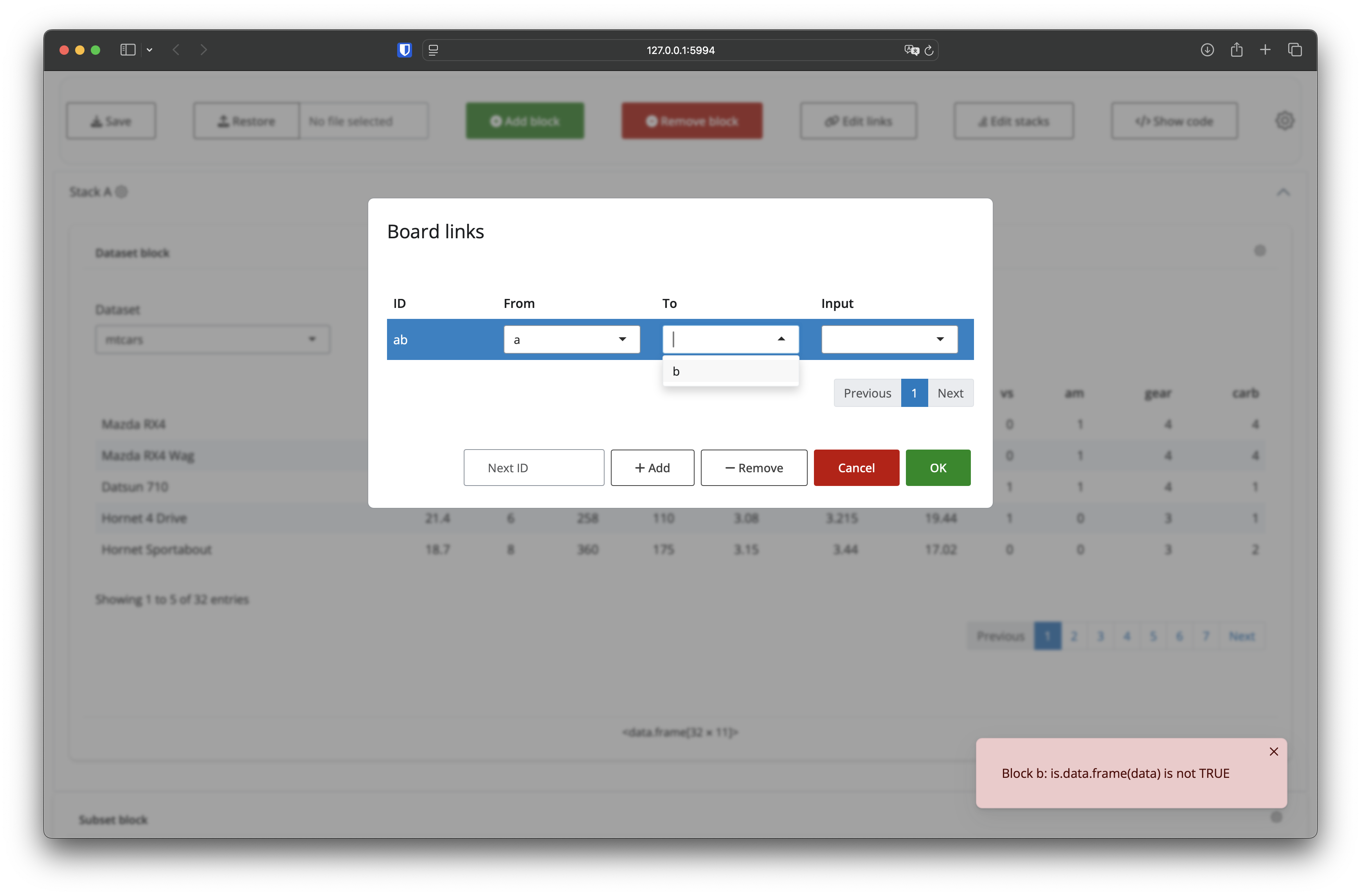Toggle the Safari sidebar icon
Screen dimensions: 1361x896
click(128, 50)
